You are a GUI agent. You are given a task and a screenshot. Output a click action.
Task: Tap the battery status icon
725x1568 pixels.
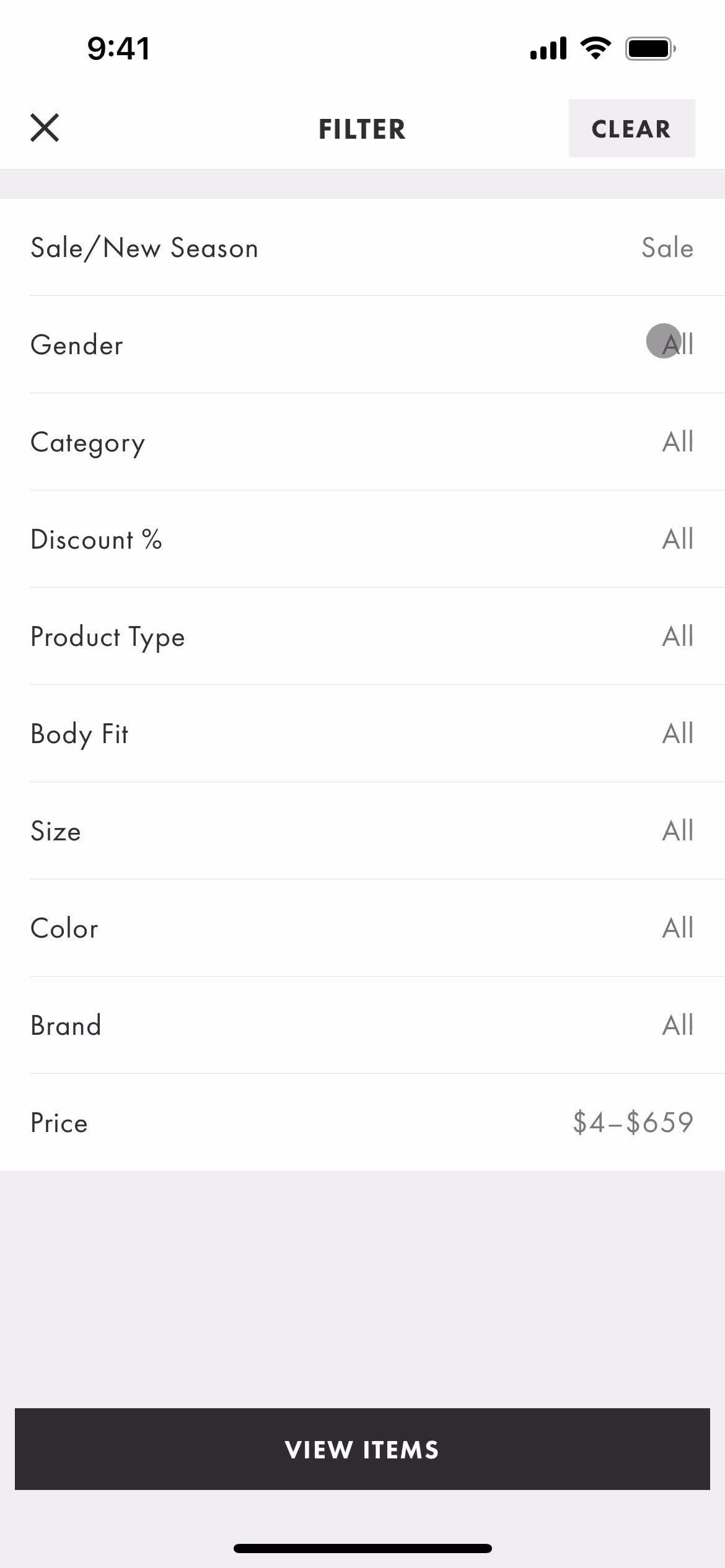click(x=650, y=48)
